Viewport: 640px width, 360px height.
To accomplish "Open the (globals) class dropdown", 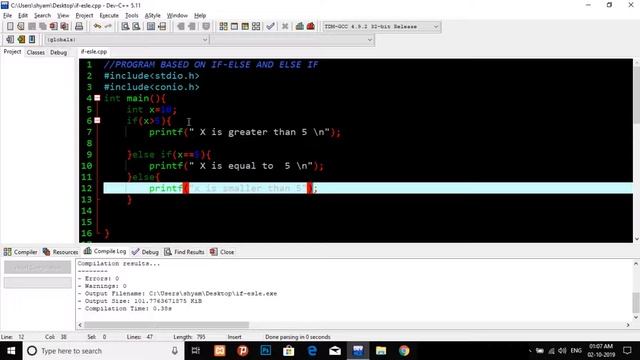I will 127,40.
